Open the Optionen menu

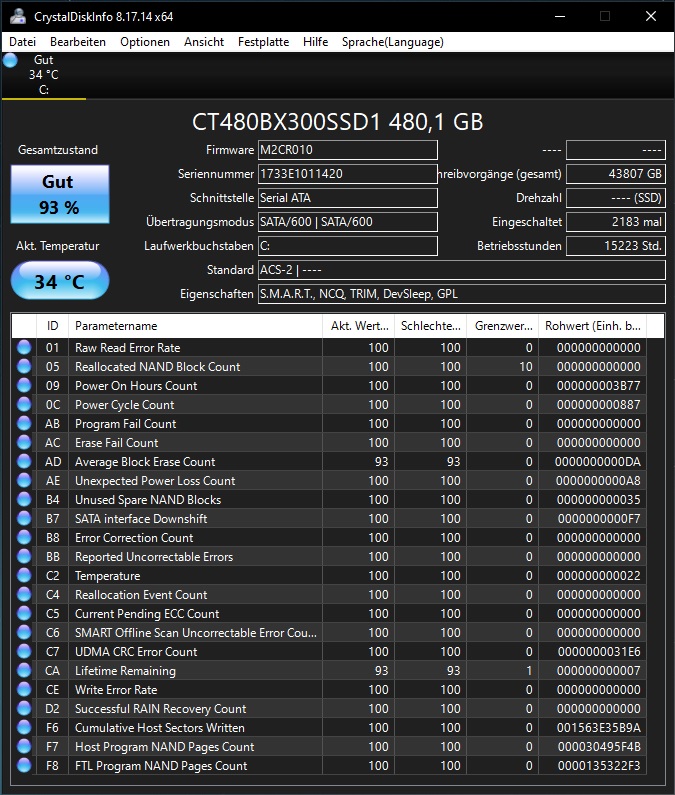pos(145,42)
